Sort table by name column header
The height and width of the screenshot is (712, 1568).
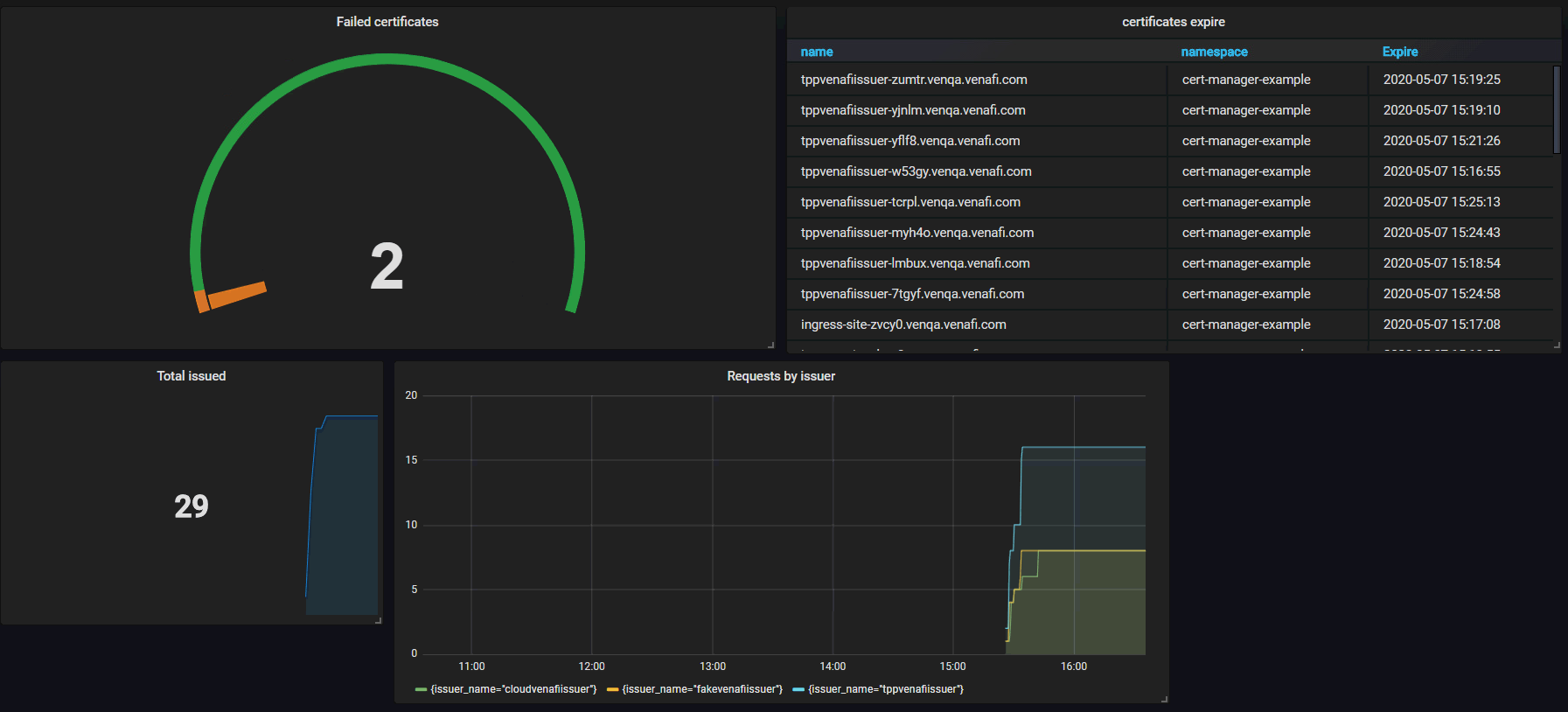click(817, 52)
